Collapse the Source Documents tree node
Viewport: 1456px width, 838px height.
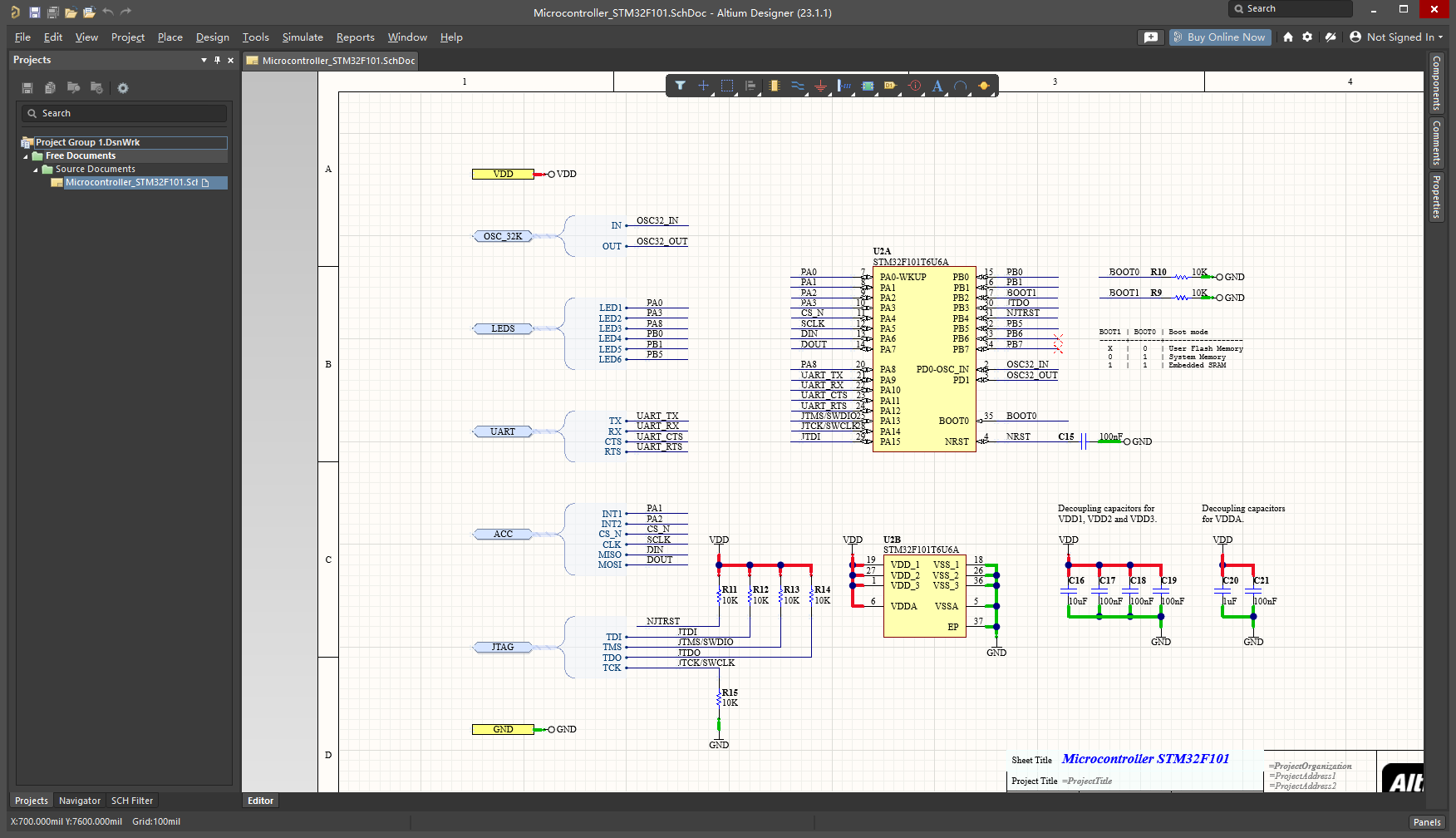(x=36, y=170)
